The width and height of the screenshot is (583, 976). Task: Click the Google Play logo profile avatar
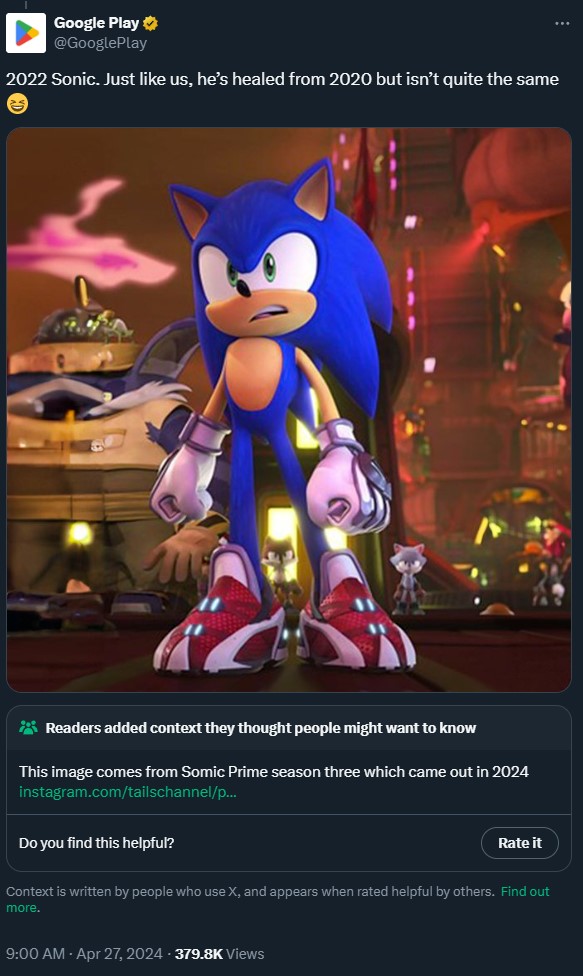(x=27, y=32)
